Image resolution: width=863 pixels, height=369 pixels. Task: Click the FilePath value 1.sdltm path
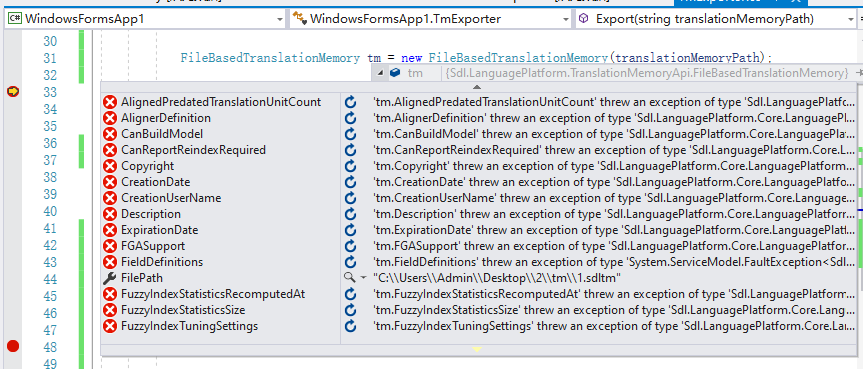[x=497, y=278]
